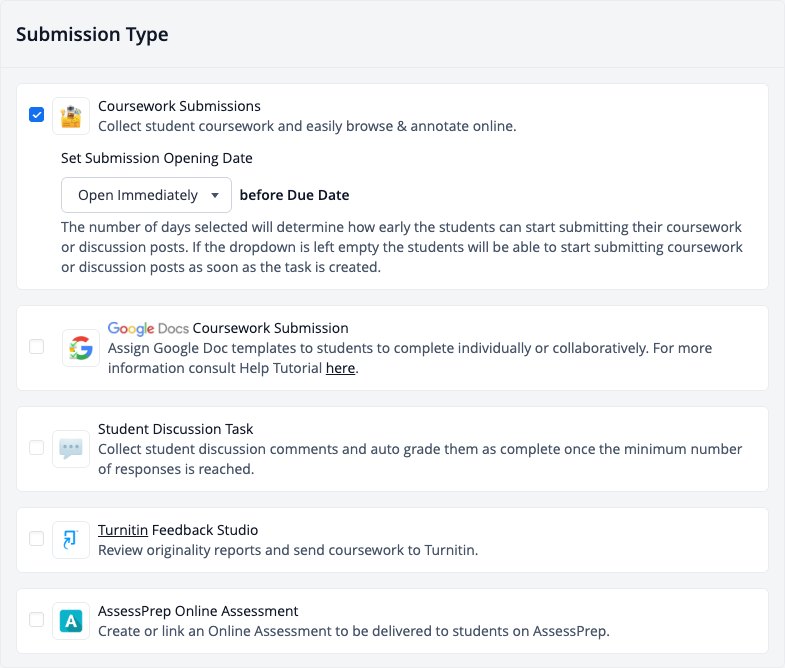The height and width of the screenshot is (668, 785).
Task: Select the AssessPrep Online Assessment checkbox
Action: click(x=37, y=619)
